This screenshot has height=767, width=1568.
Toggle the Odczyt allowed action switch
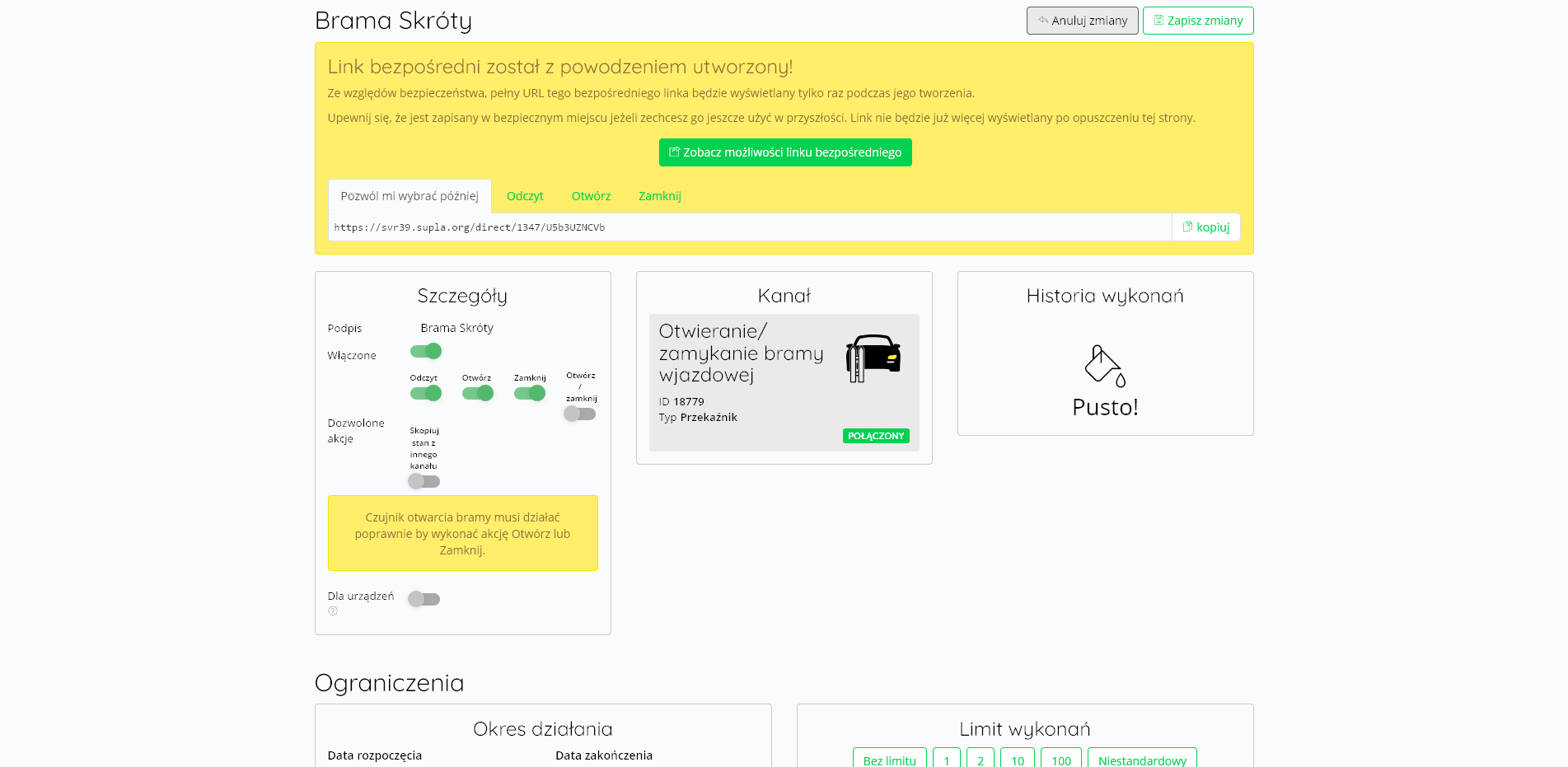click(x=426, y=394)
